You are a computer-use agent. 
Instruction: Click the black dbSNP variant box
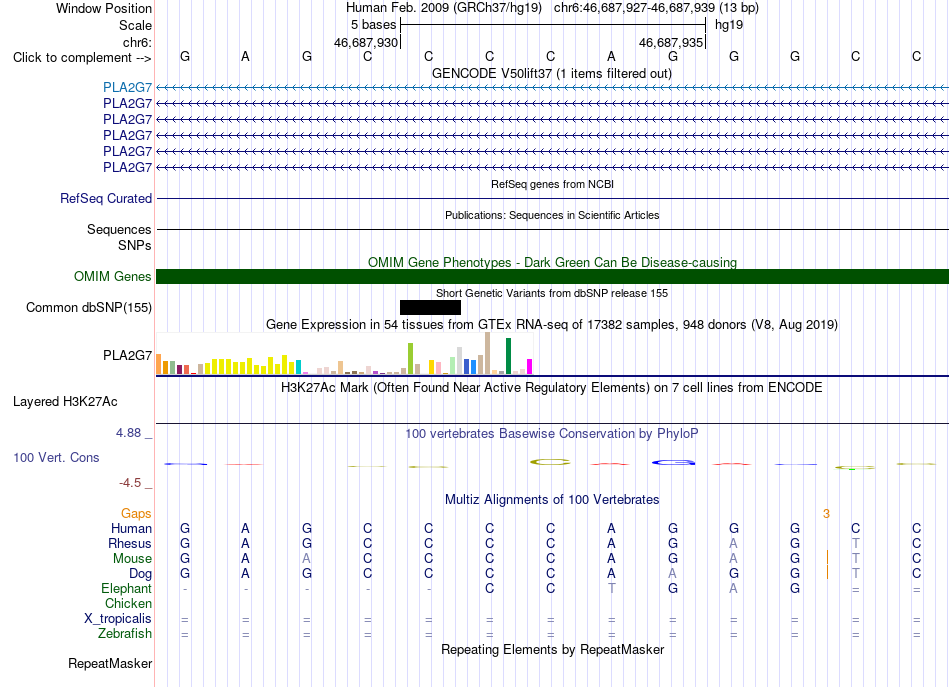coord(430,307)
